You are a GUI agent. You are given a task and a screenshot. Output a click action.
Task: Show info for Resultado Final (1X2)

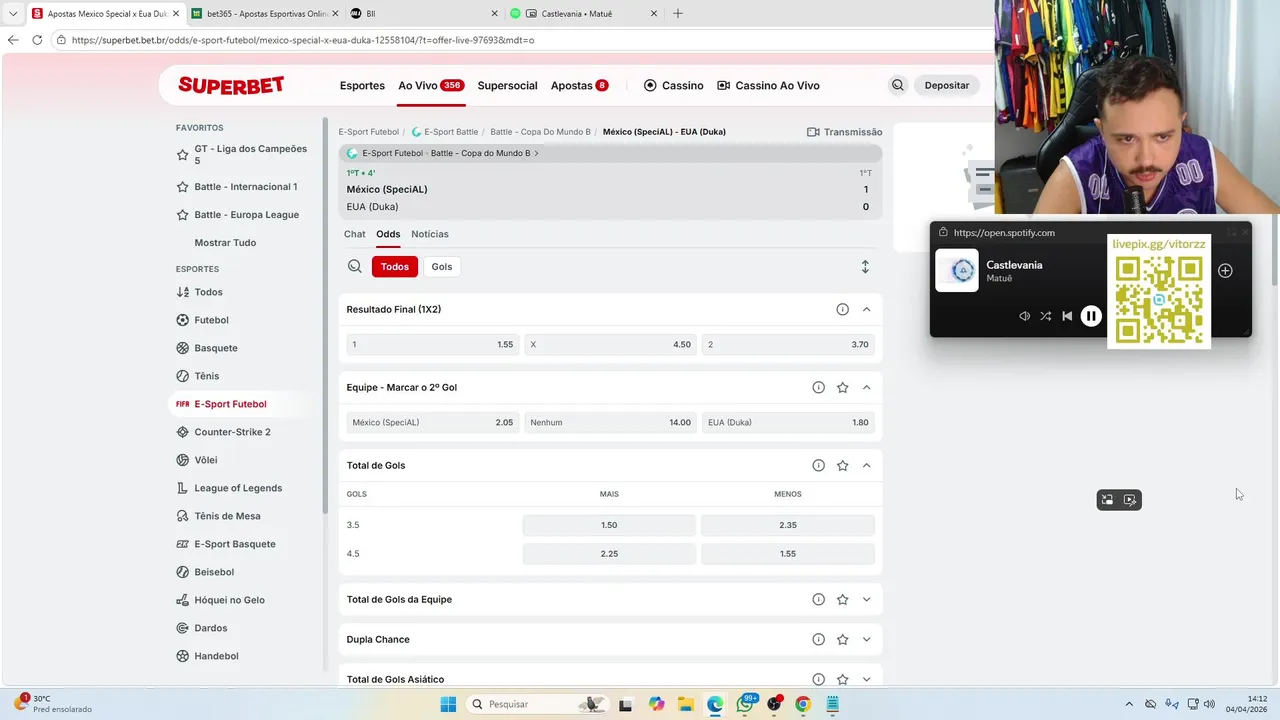coord(842,309)
